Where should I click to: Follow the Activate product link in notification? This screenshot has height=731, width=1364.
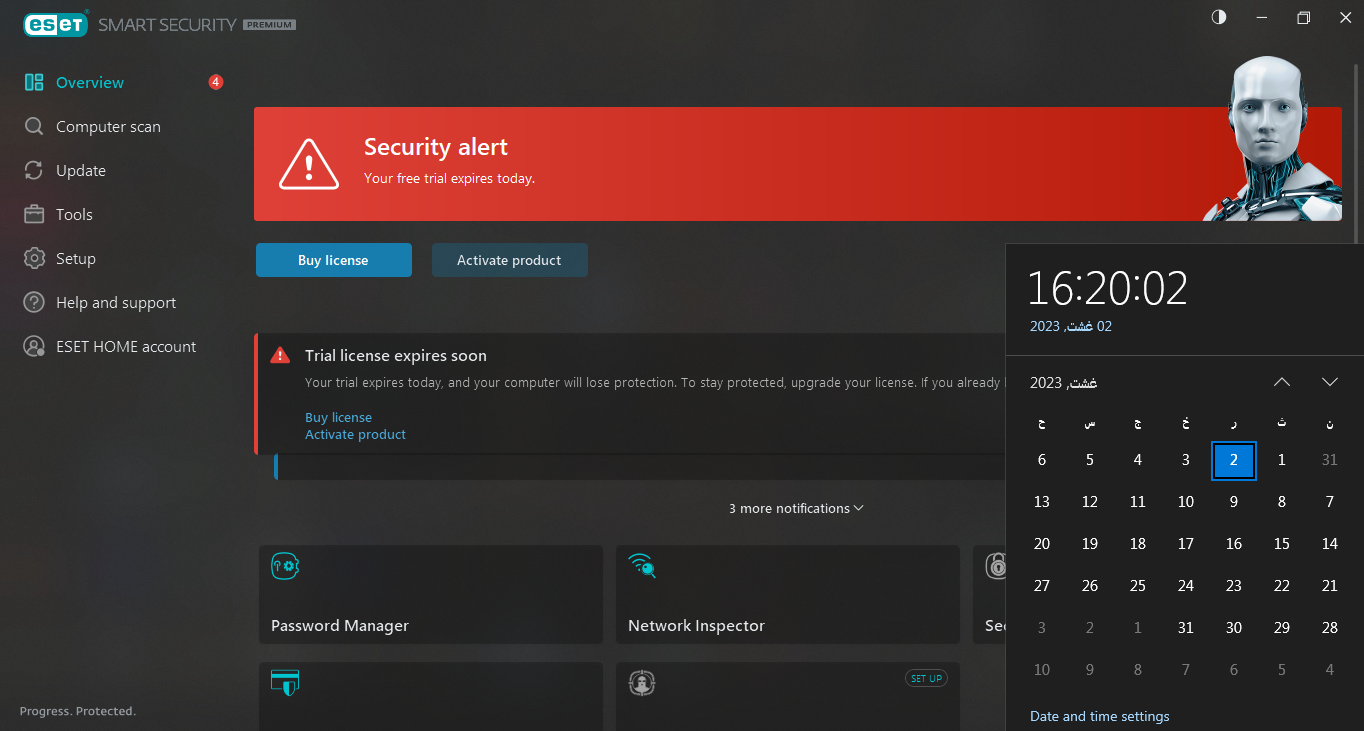355,435
